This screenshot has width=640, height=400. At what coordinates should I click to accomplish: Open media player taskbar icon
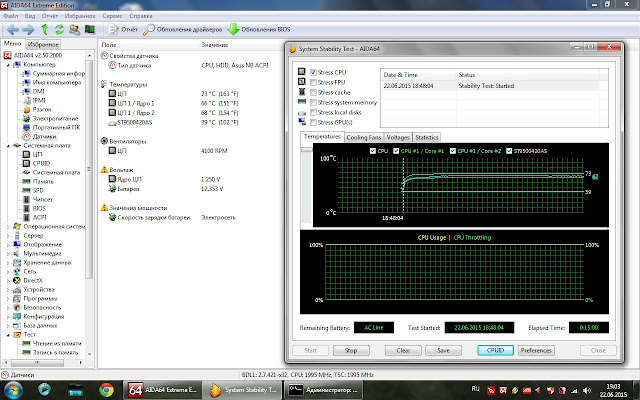click(x=44, y=390)
